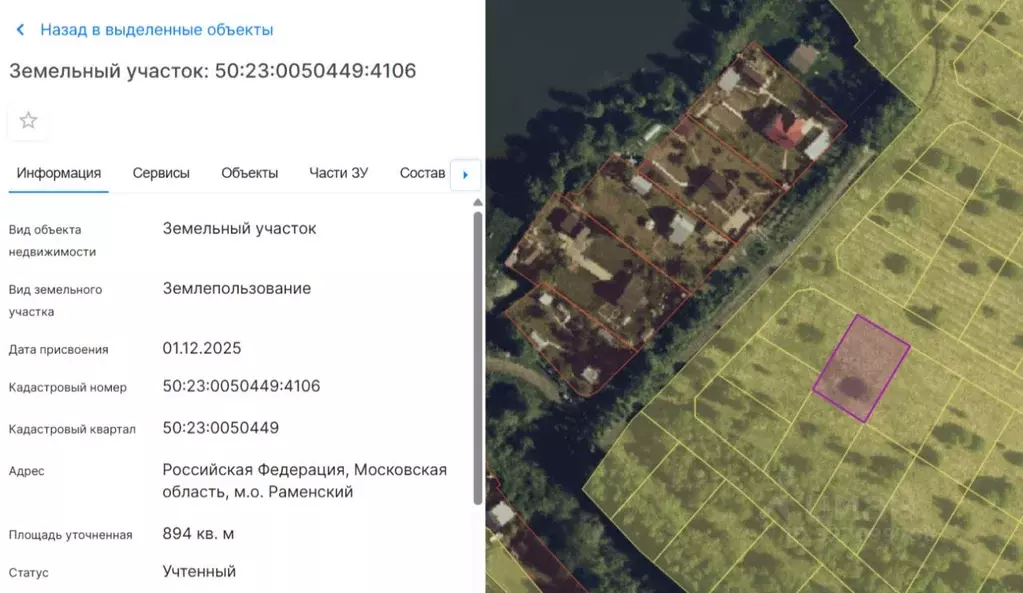Viewport: 1023px width, 593px height.
Task: Click the date value '01.12.2025'
Action: tap(202, 348)
